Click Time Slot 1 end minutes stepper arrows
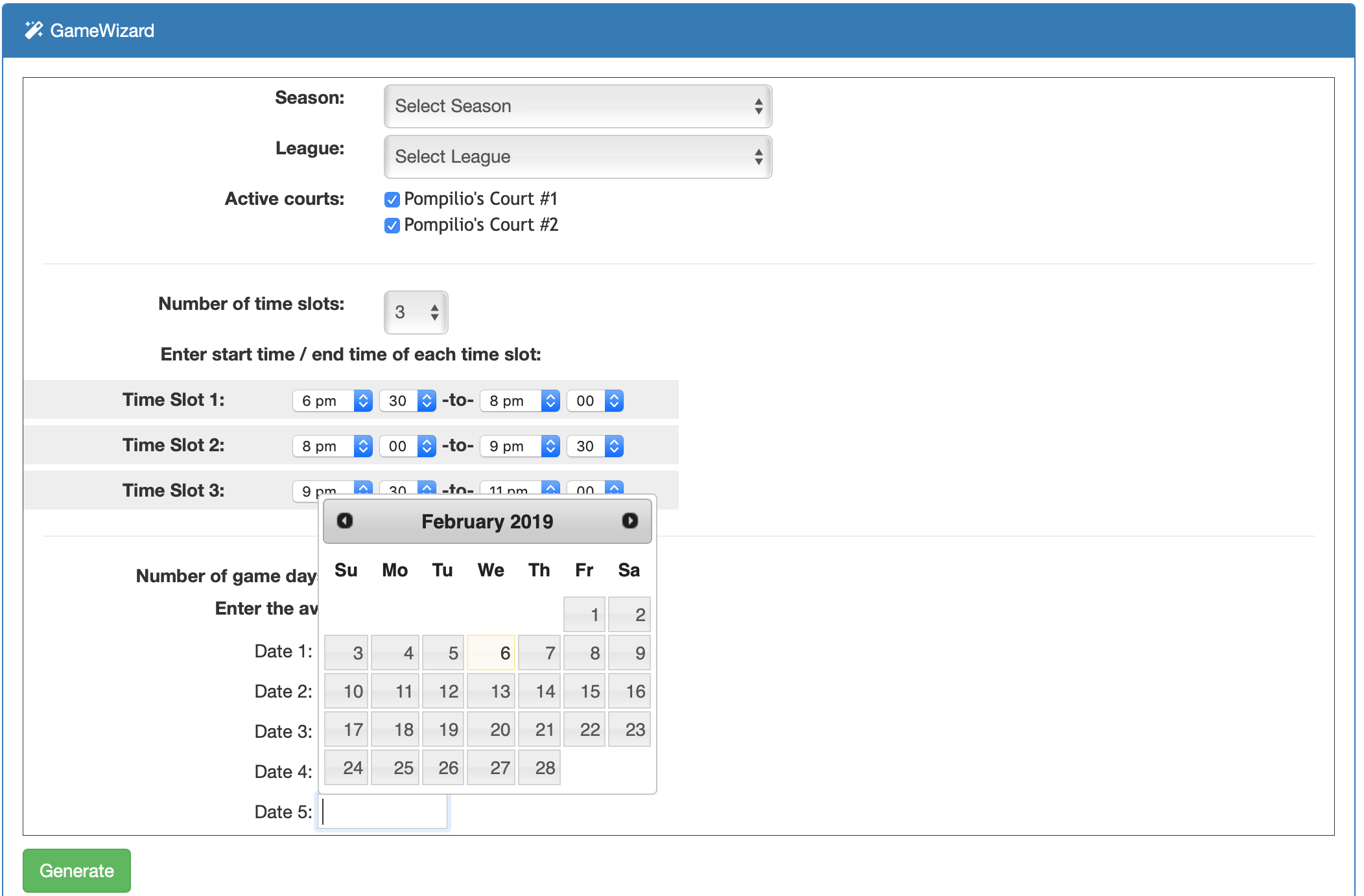 614,401
